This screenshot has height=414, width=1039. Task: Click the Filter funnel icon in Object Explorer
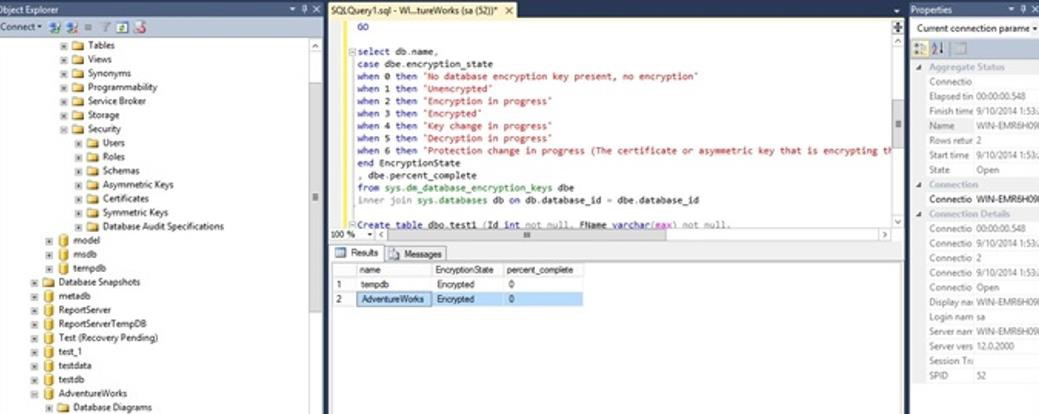click(x=105, y=27)
